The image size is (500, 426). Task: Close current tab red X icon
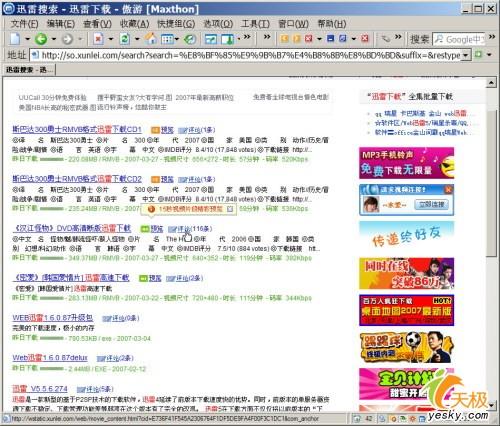(309, 39)
